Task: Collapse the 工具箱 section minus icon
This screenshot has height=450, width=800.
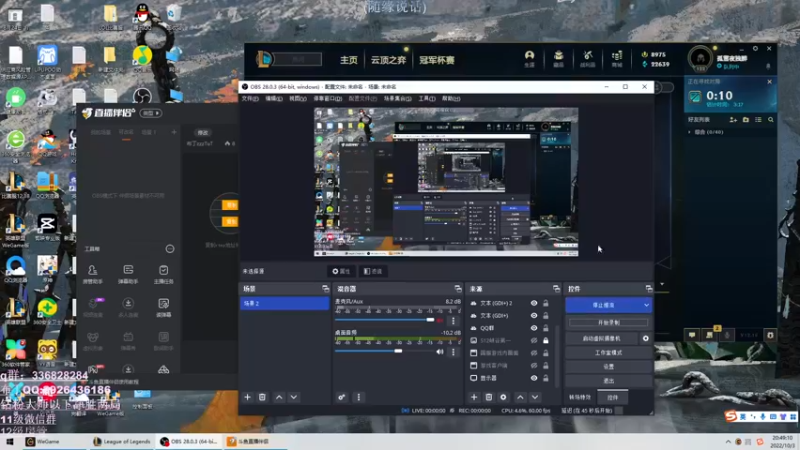Action: [x=170, y=249]
